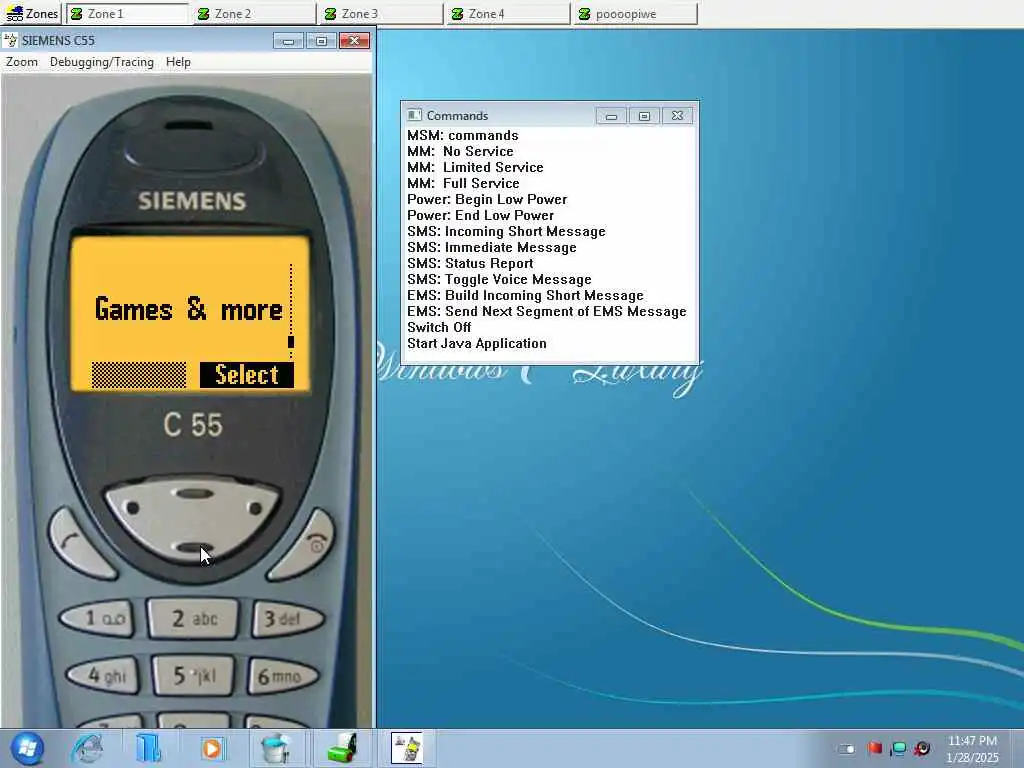
Task: Switch to the Zone 2 tab
Action: 253,14
